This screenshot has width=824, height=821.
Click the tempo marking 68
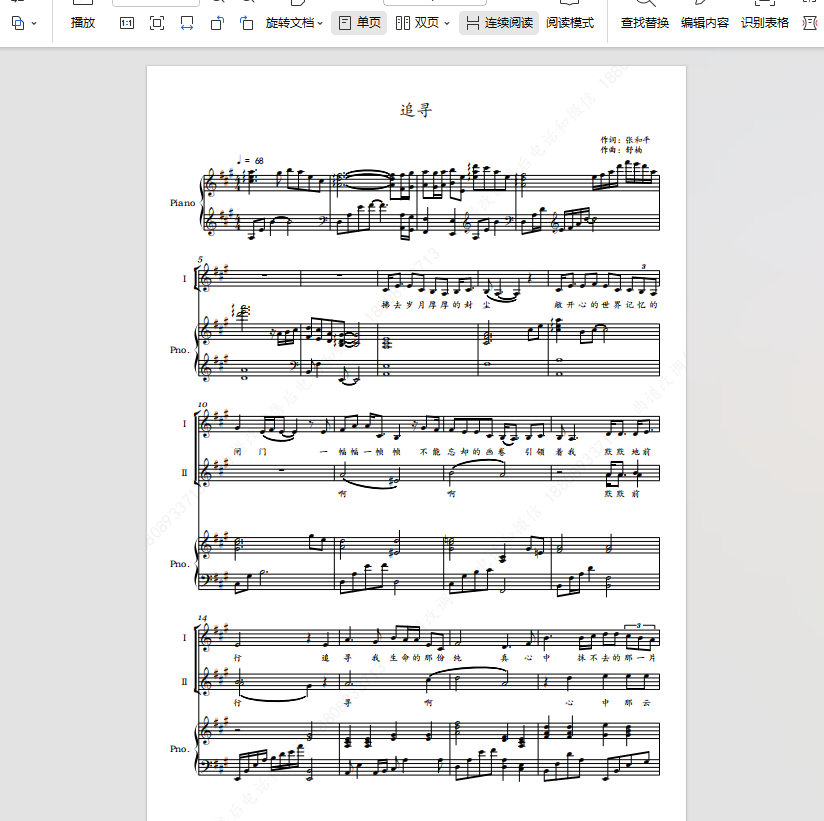(250, 160)
